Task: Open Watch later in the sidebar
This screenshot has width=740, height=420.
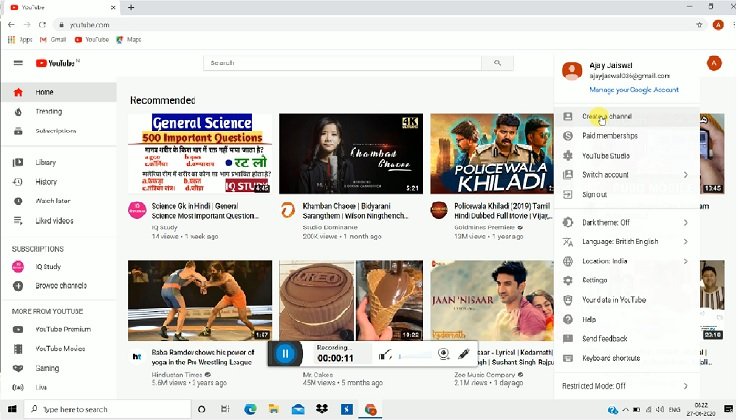Action: tap(52, 201)
